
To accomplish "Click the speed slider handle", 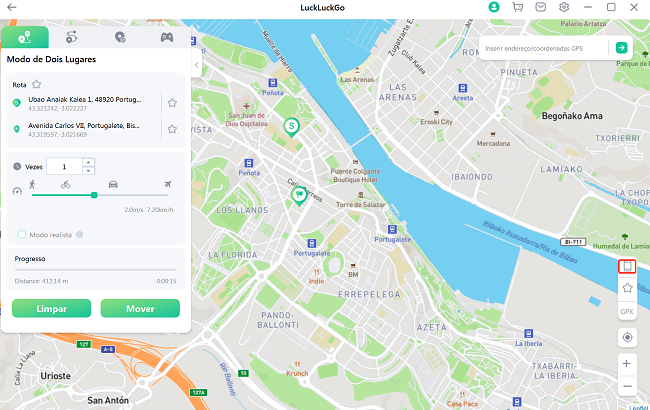I will click(94, 195).
